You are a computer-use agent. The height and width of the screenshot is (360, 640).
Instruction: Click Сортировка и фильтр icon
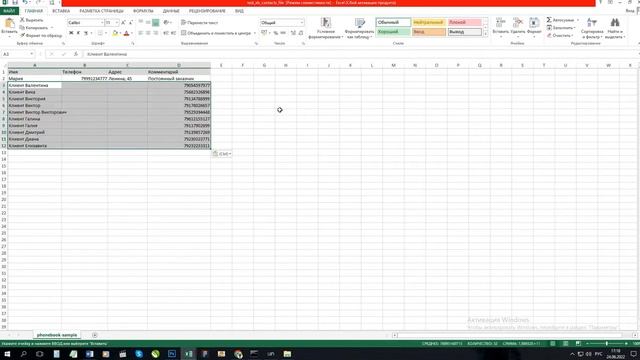(592, 23)
